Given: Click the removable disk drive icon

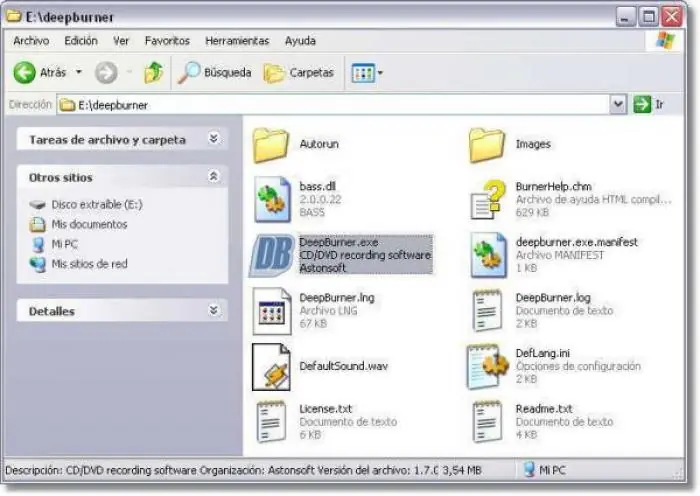Looking at the screenshot, I should coord(38,205).
